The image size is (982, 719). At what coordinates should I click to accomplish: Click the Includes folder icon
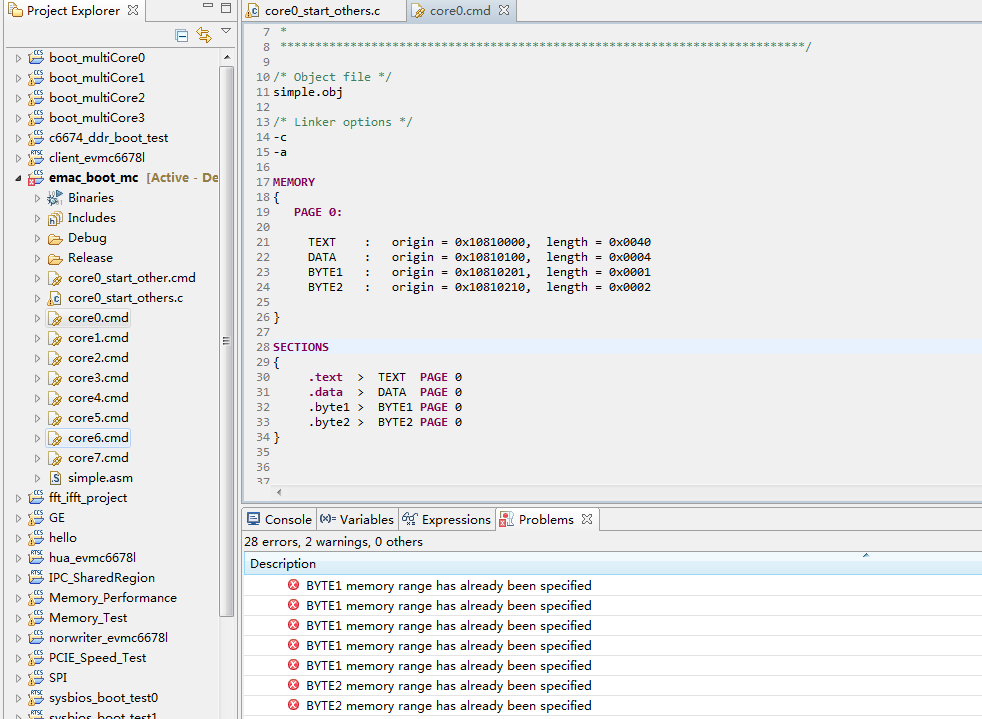coord(55,218)
